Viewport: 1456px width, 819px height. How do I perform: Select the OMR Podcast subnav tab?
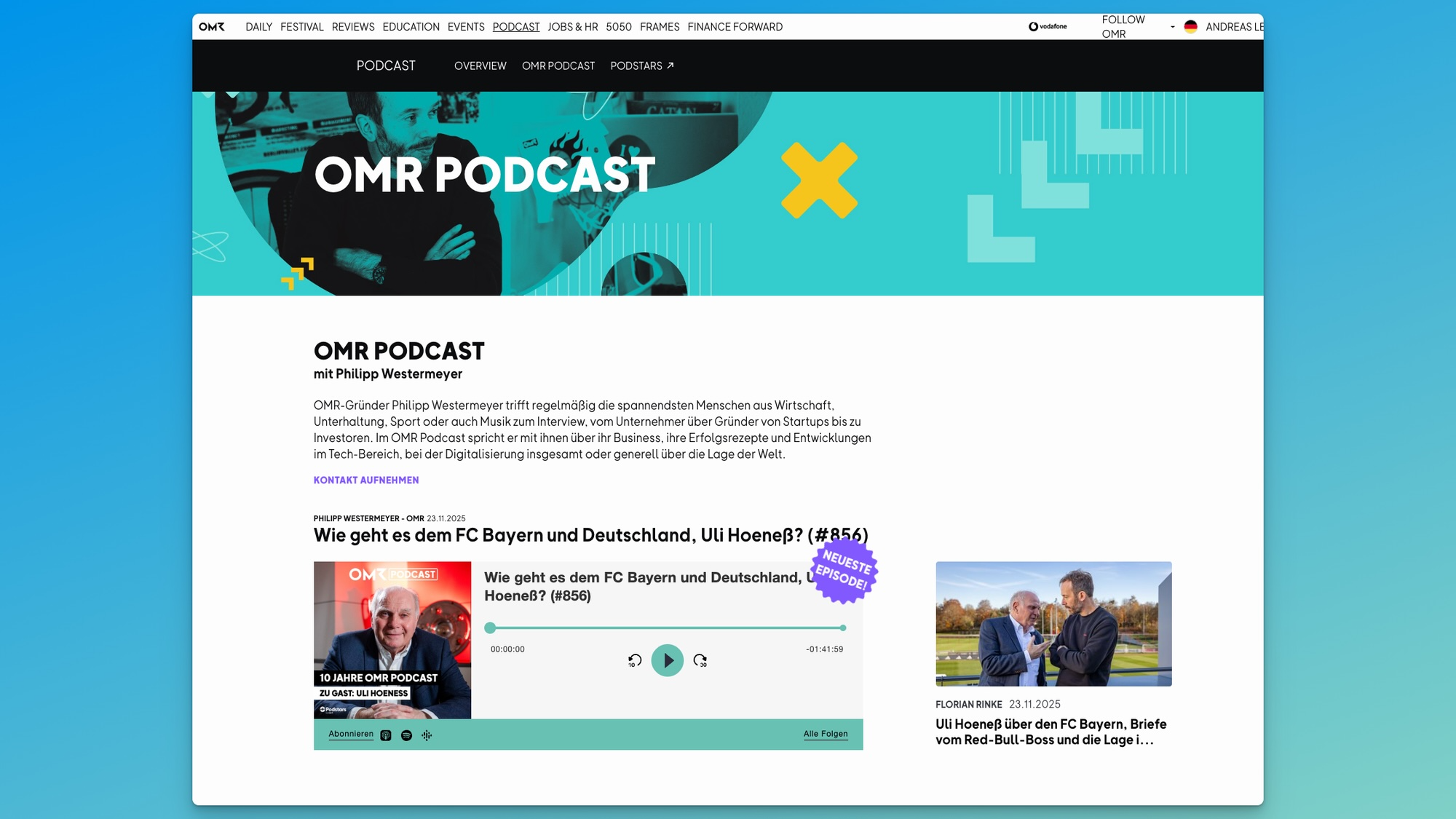(558, 66)
